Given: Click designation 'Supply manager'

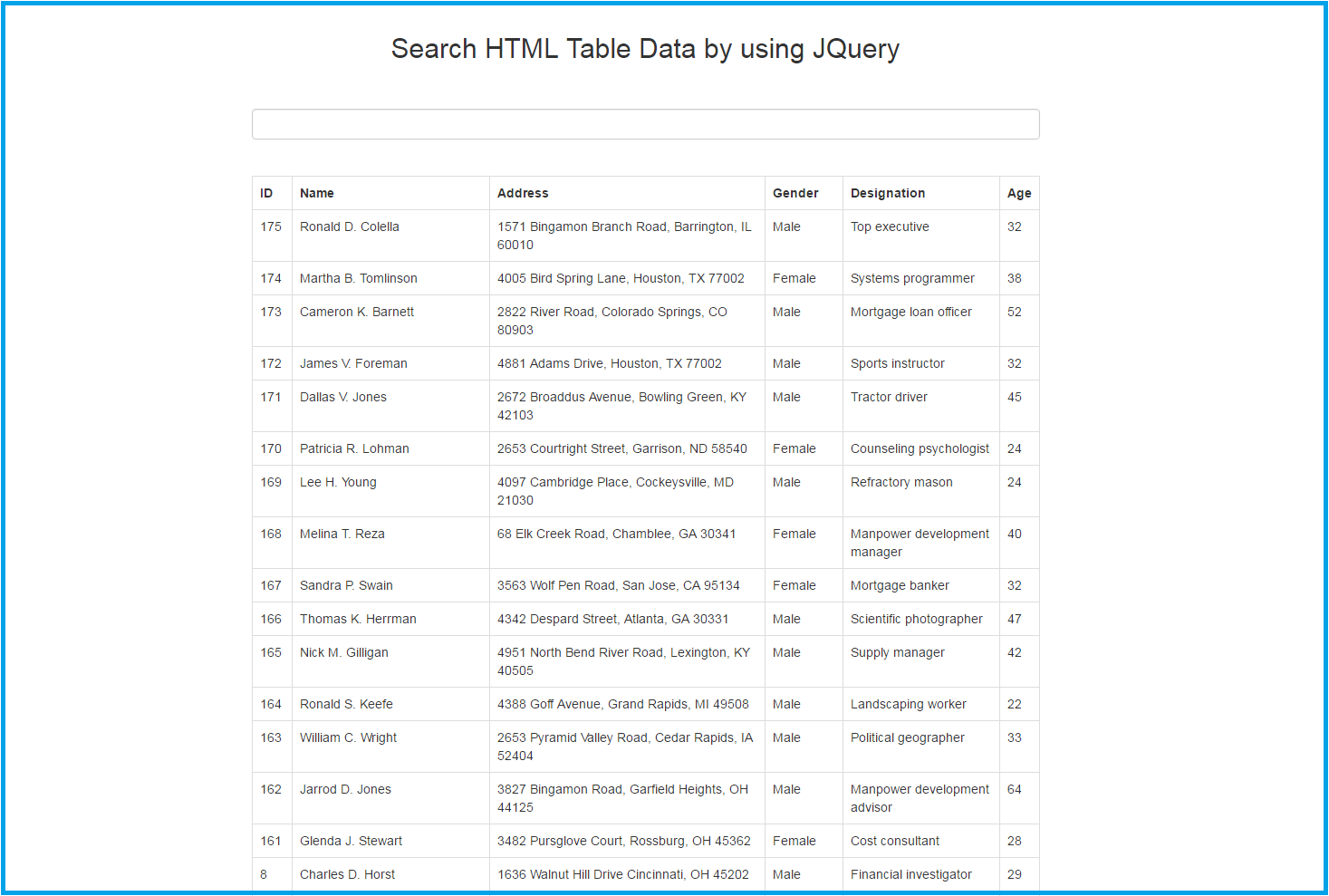Looking at the screenshot, I should coord(898,652).
